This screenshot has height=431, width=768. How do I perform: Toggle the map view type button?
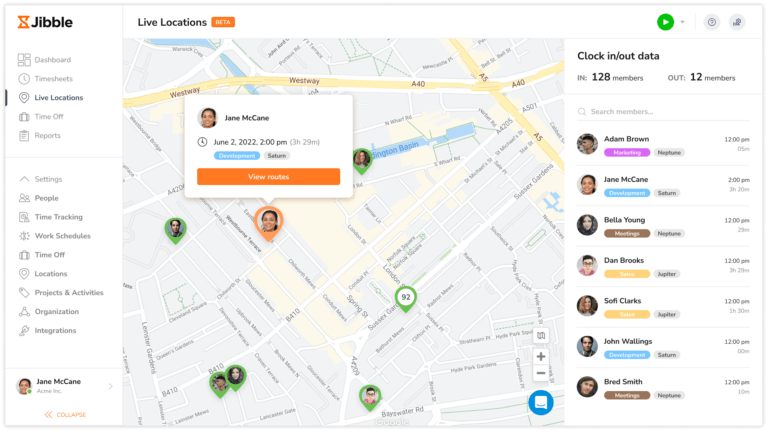coord(541,335)
